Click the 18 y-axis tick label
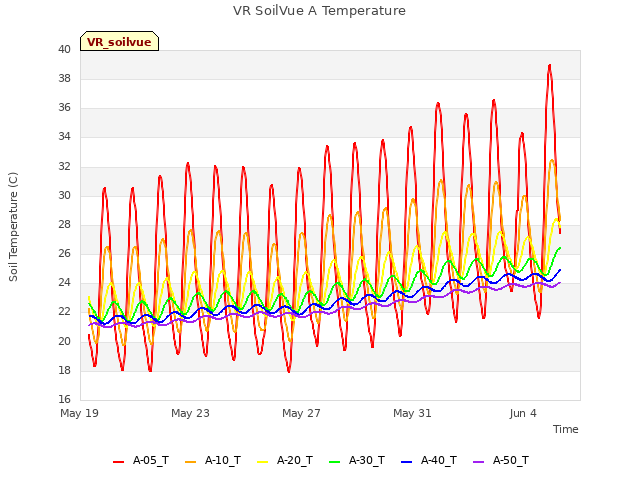 point(64,370)
